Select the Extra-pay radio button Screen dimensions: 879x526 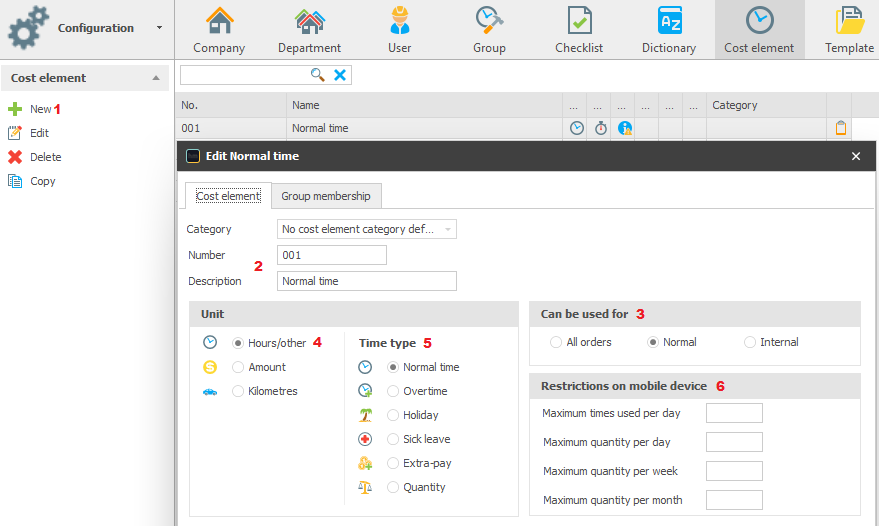[x=393, y=463]
